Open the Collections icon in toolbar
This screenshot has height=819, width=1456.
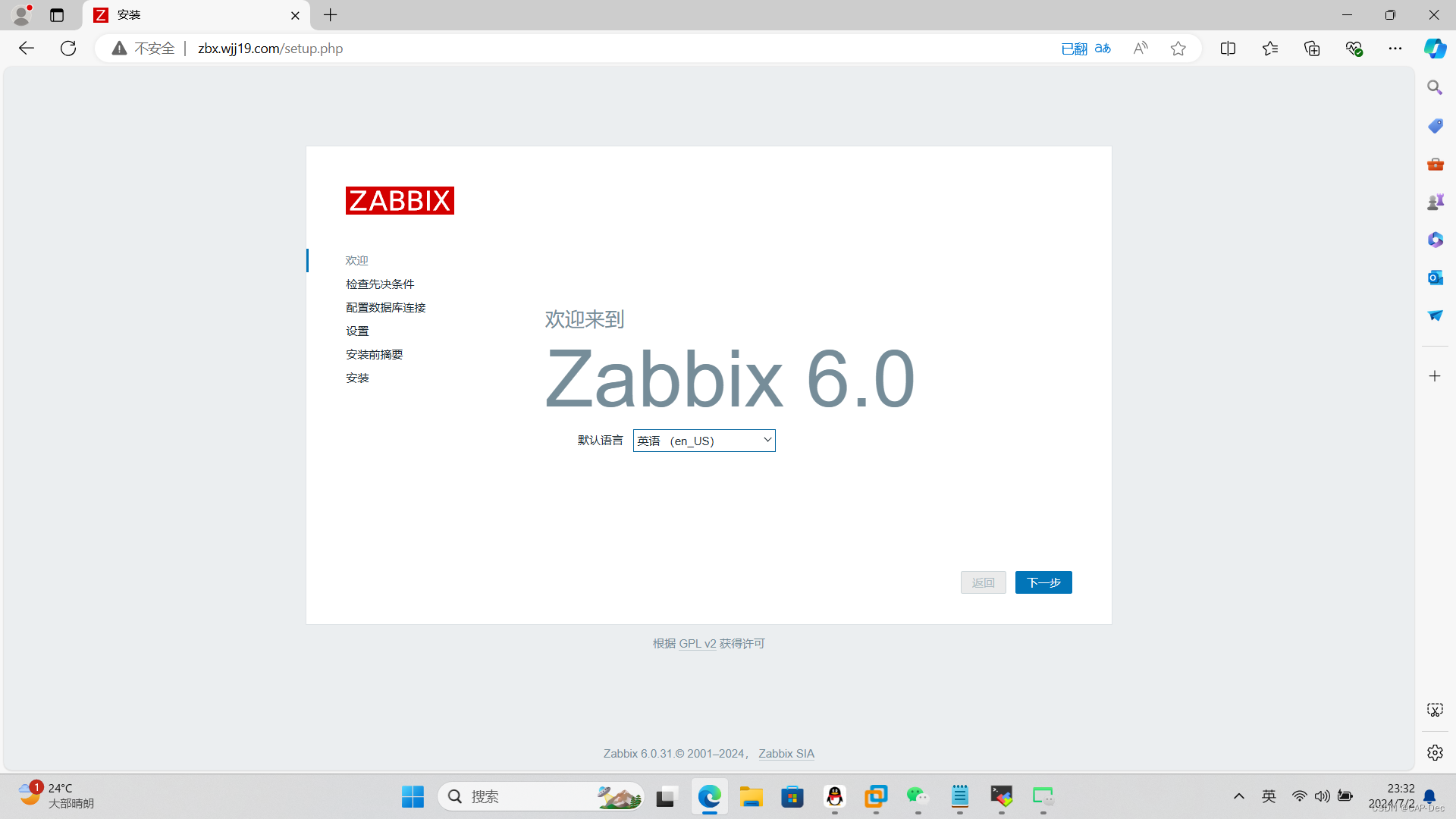point(1312,49)
